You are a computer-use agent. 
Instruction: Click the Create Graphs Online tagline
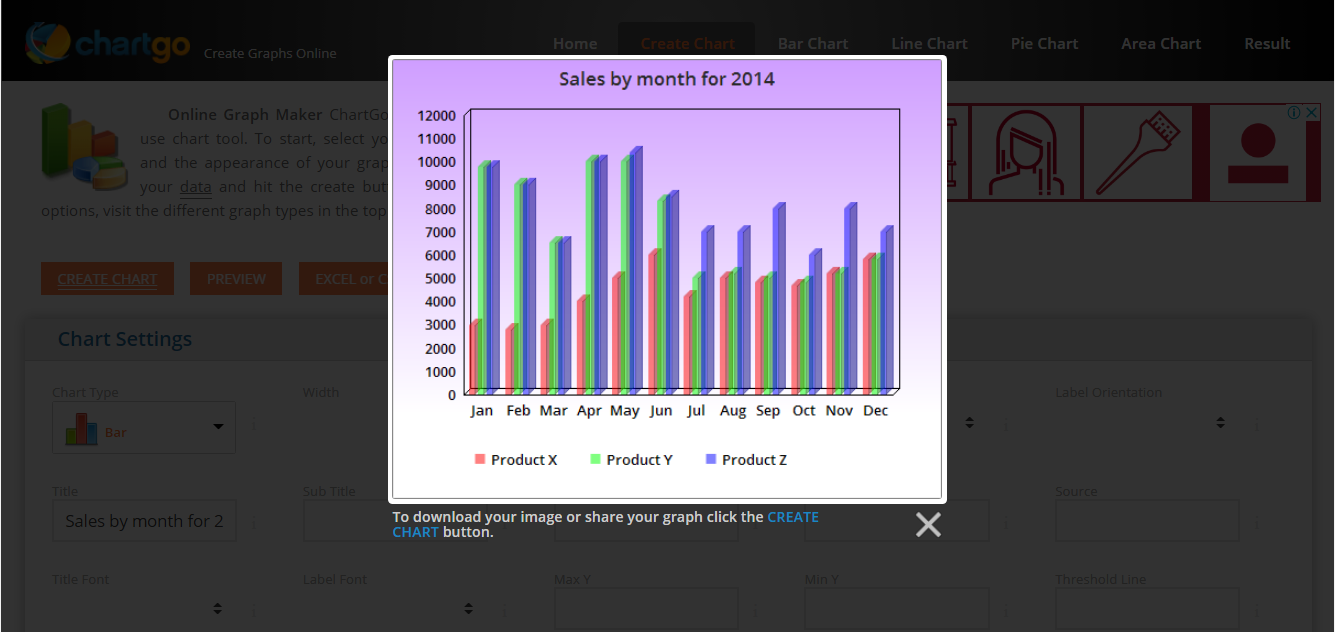270,54
